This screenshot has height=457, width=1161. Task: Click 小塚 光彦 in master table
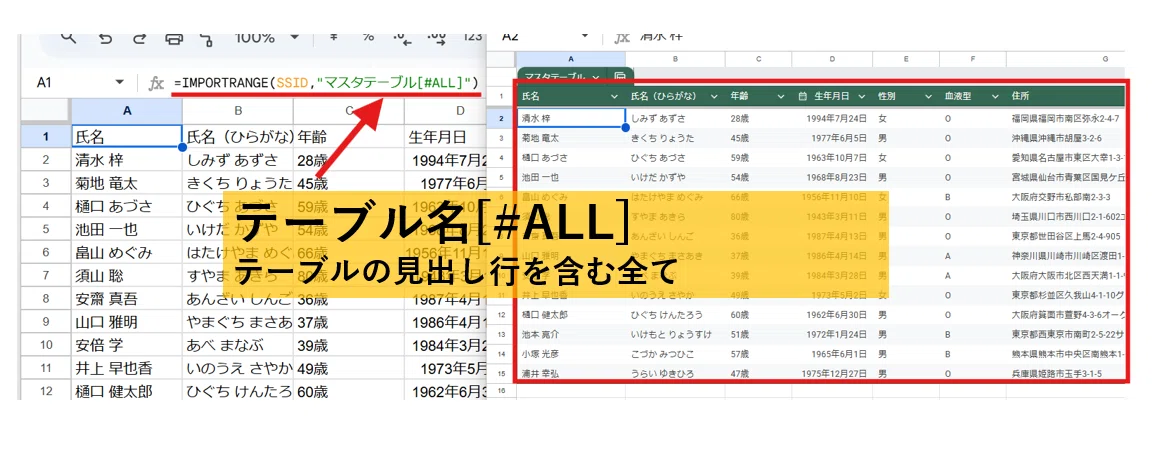tap(539, 354)
